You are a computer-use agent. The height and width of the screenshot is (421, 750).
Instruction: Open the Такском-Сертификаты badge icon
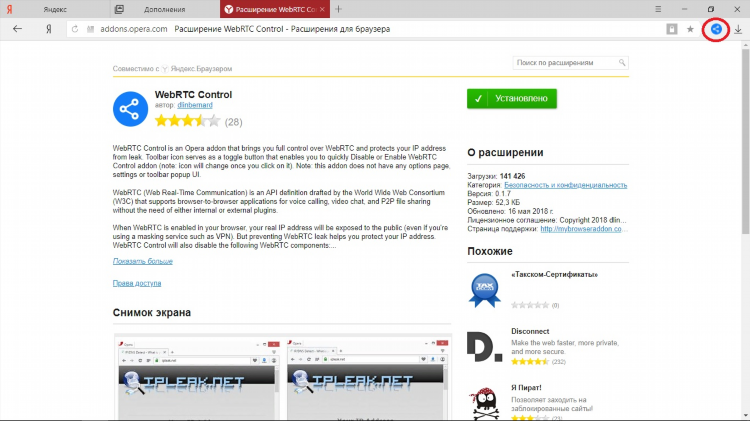(485, 289)
